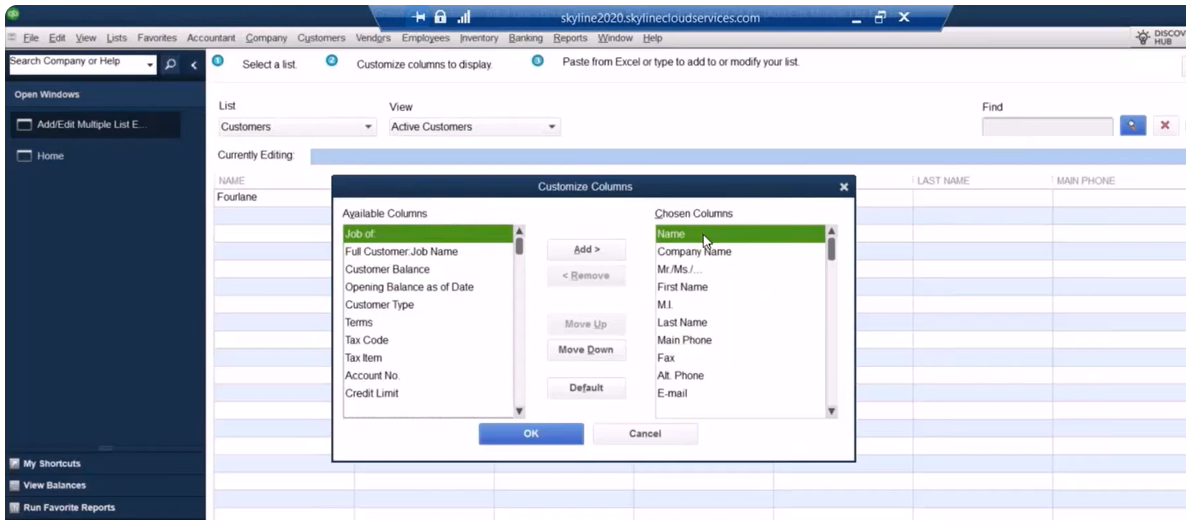Click the pin icon on the remote connection bar

coord(420,18)
